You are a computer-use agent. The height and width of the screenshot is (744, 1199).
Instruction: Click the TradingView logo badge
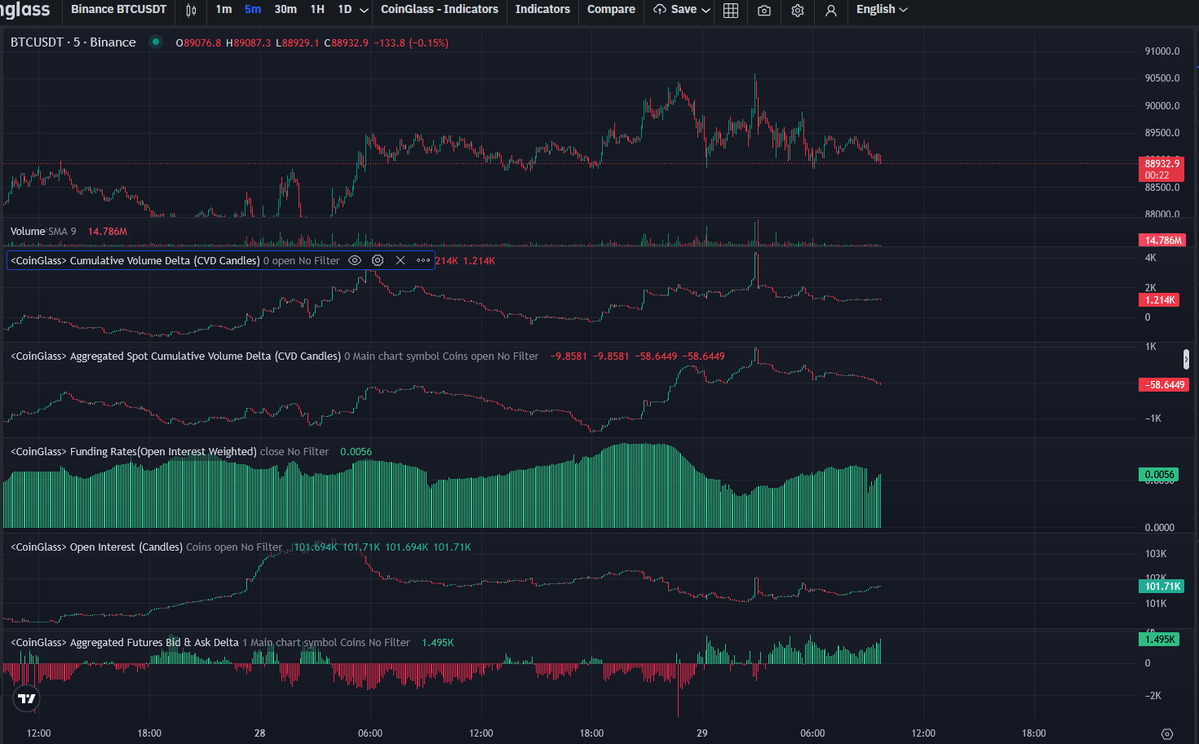pos(27,698)
